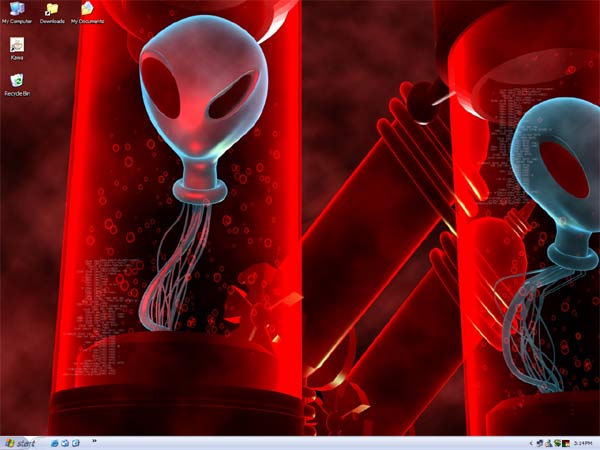The height and width of the screenshot is (450, 600).
Task: Click the taskbar clock showing time
Action: (x=583, y=443)
